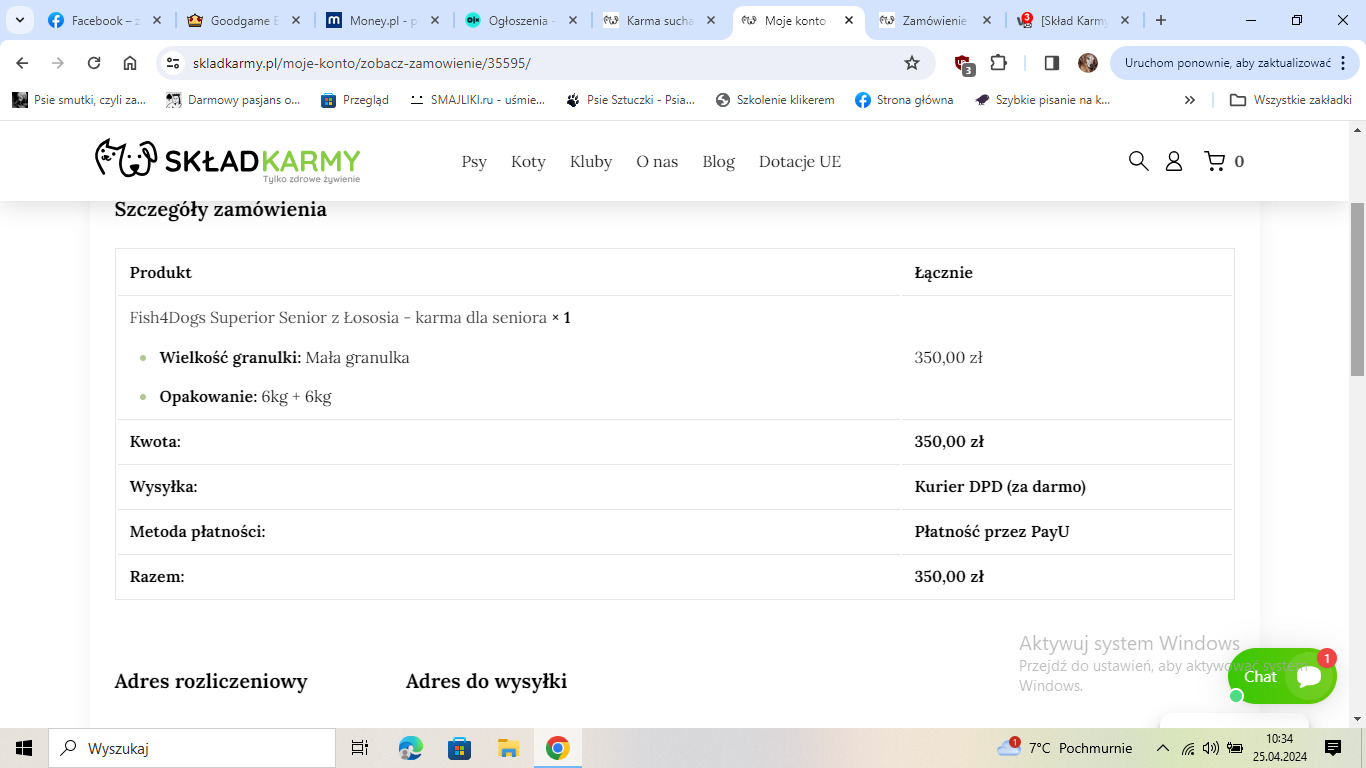Screen dimensions: 1366x768
Task: Click the Skład Karmy logo
Action: point(227,161)
